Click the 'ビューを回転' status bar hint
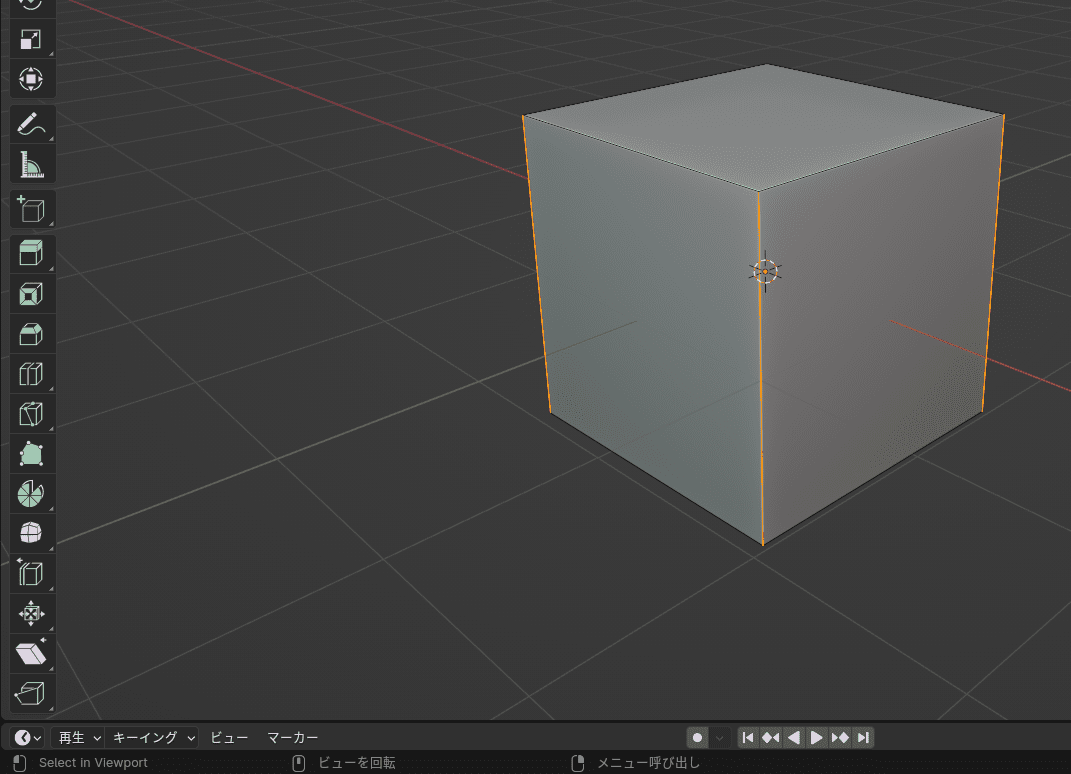This screenshot has height=774, width=1071. click(357, 762)
